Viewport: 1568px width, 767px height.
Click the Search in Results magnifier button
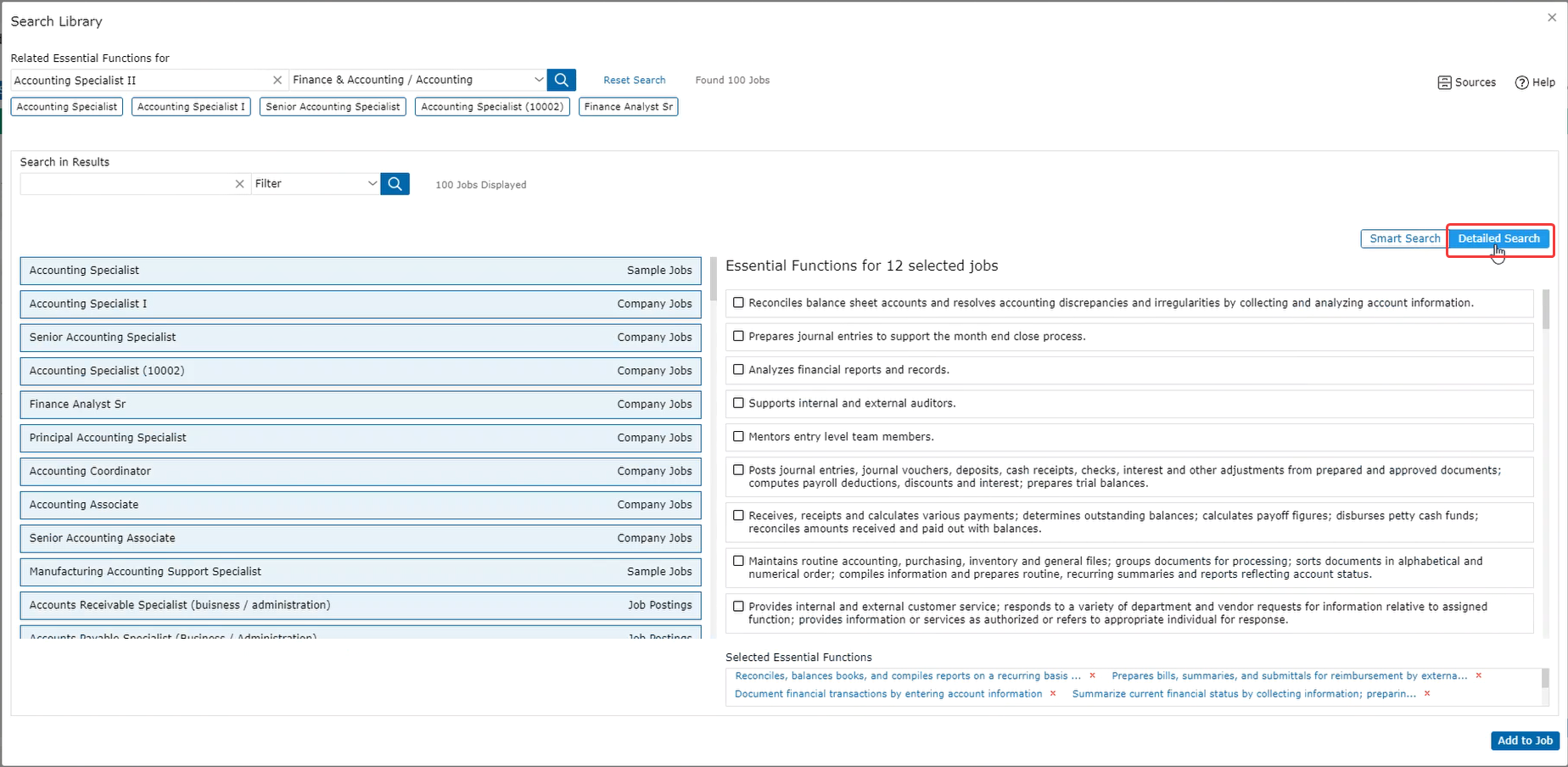click(x=395, y=183)
